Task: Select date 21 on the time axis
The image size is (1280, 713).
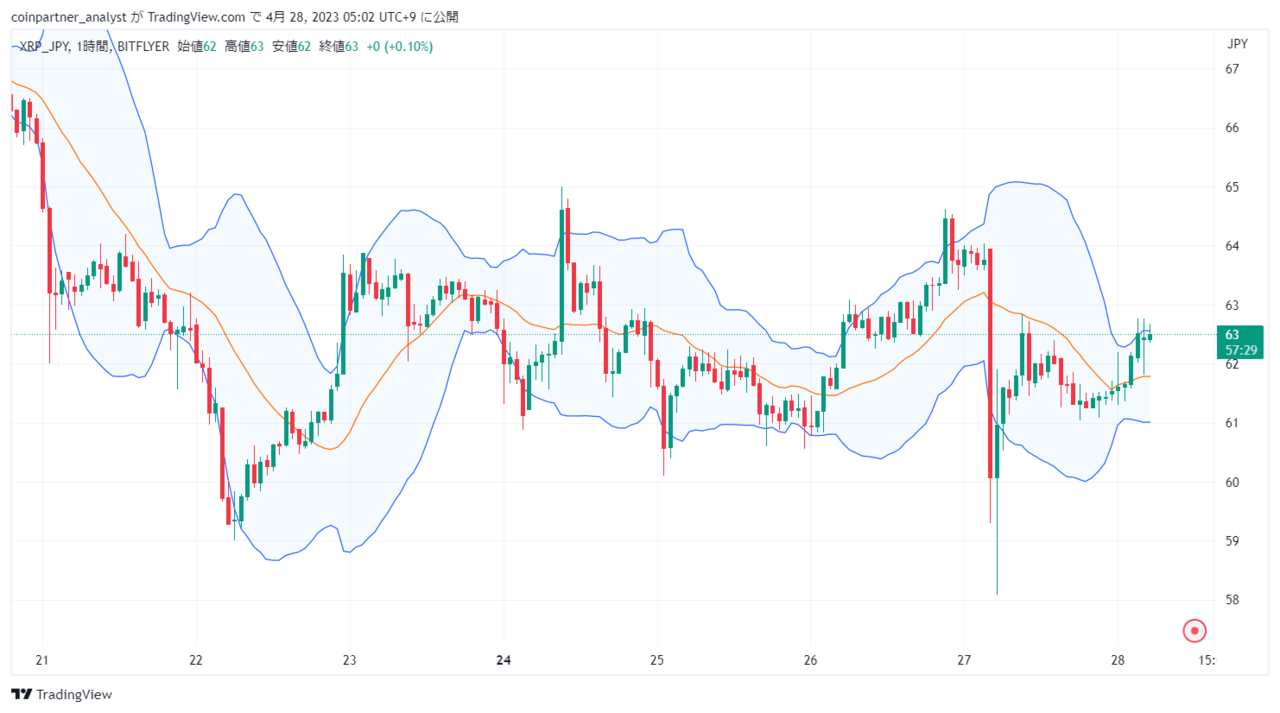Action: pos(42,660)
